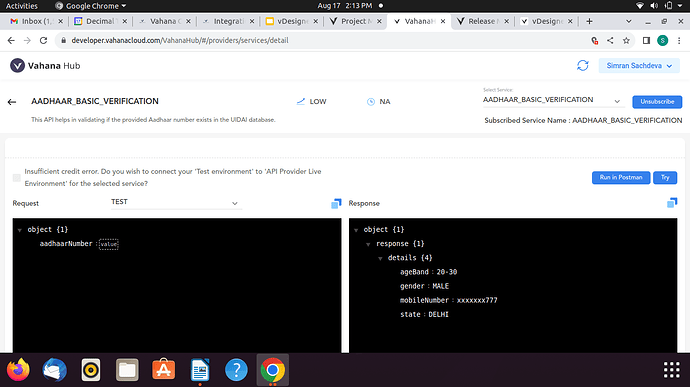This screenshot has width=690, height=387.
Task: Click the Unsubscribe button
Action: (x=657, y=102)
